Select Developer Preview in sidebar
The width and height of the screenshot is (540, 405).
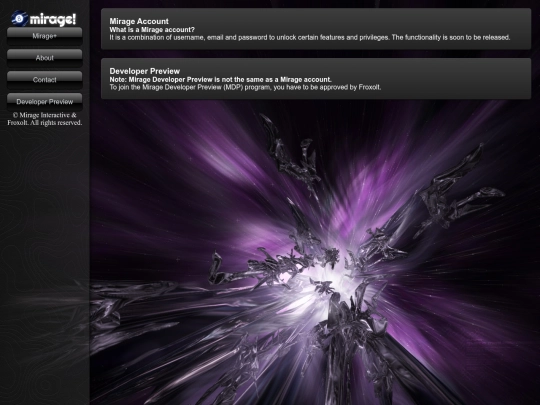[x=44, y=102]
